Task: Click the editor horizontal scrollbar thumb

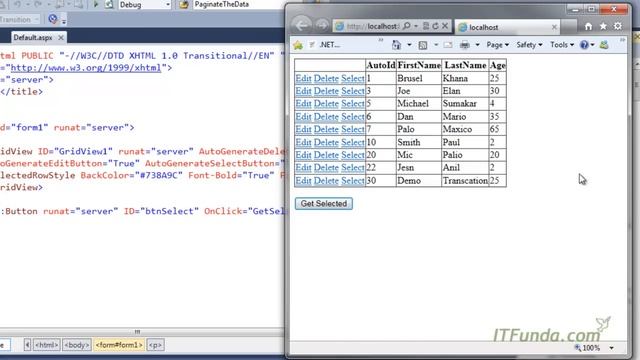Action: [138, 331]
